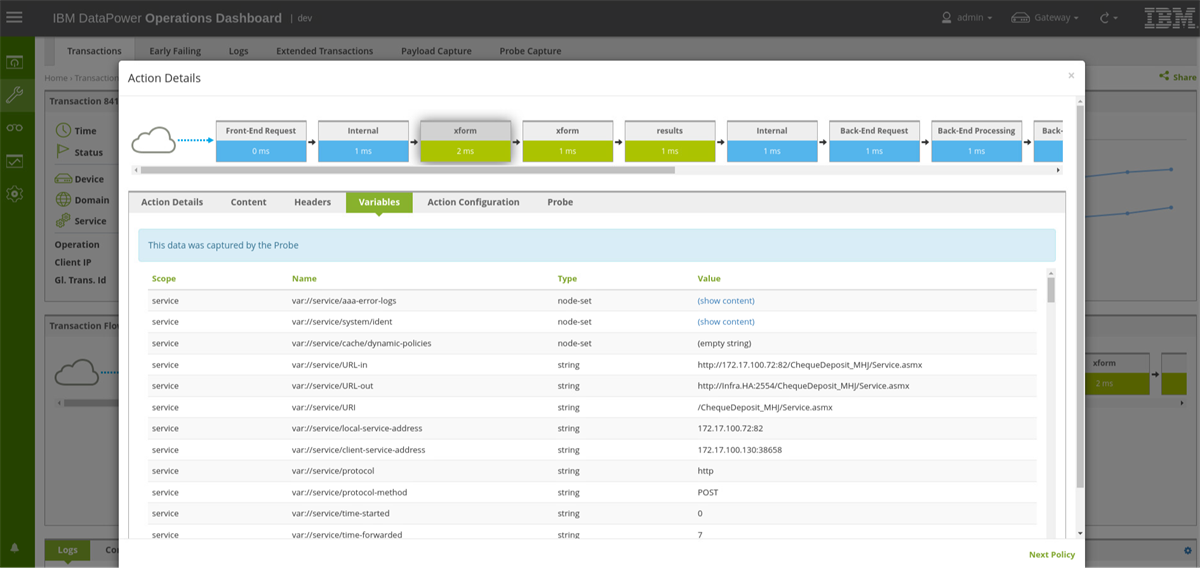
Task: Go to the Early Failing tab
Action: [175, 51]
